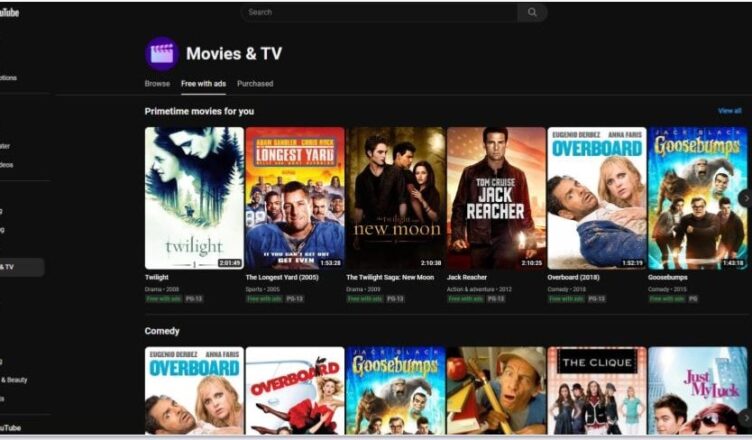Open the Twilight movie poster
The height and width of the screenshot is (440, 752).
pyautogui.click(x=194, y=198)
